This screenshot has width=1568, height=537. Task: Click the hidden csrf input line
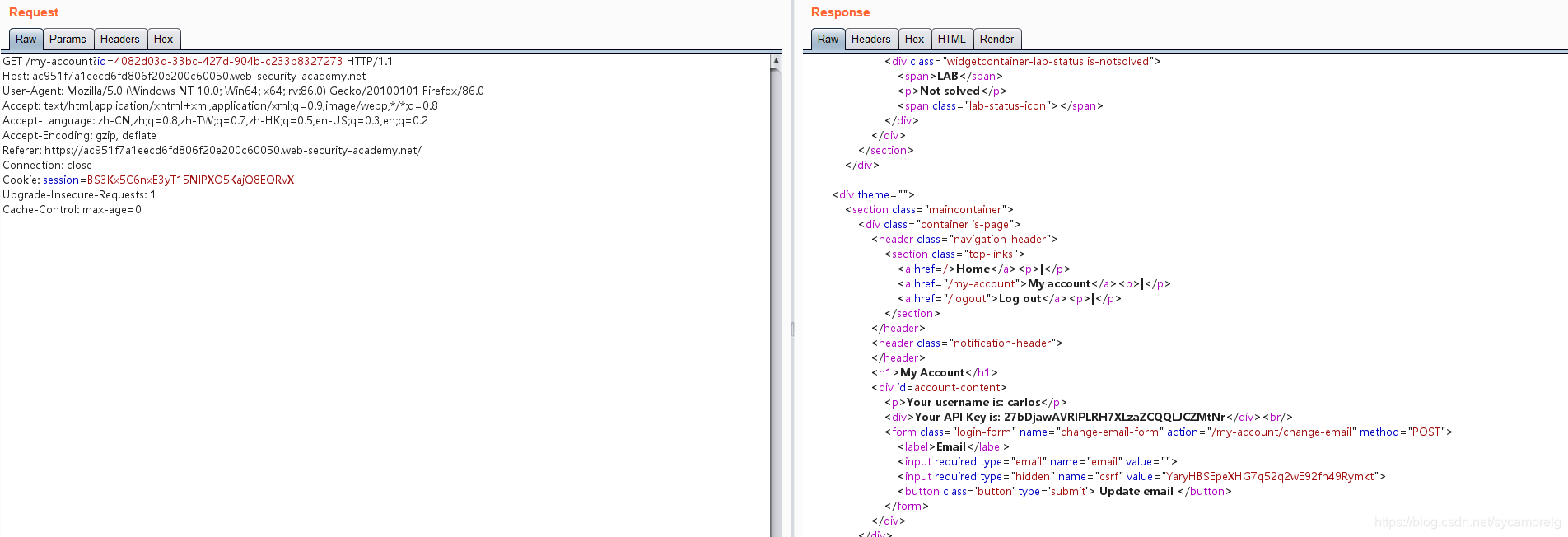(1141, 477)
